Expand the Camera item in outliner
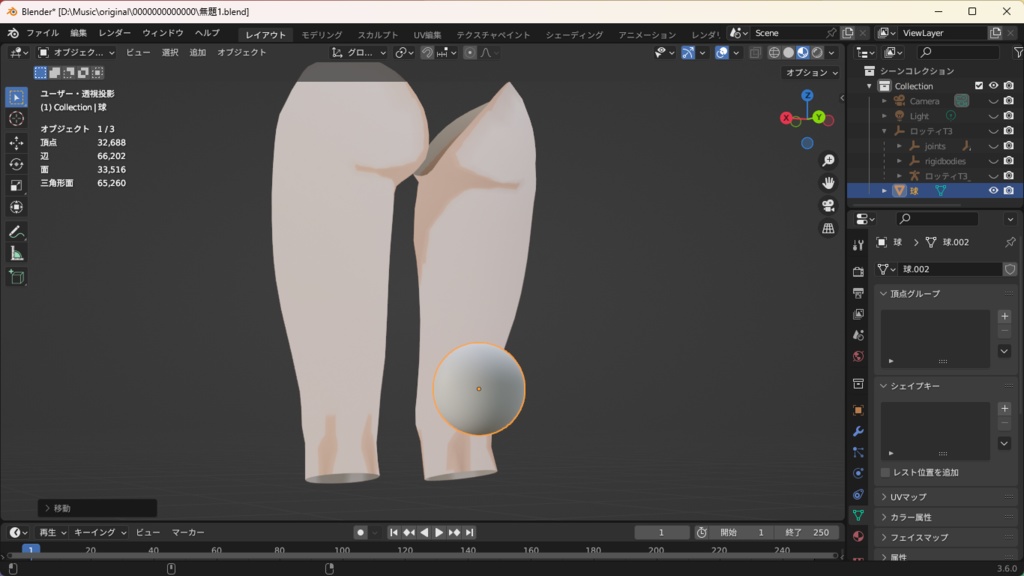The image size is (1024, 576). 885,101
